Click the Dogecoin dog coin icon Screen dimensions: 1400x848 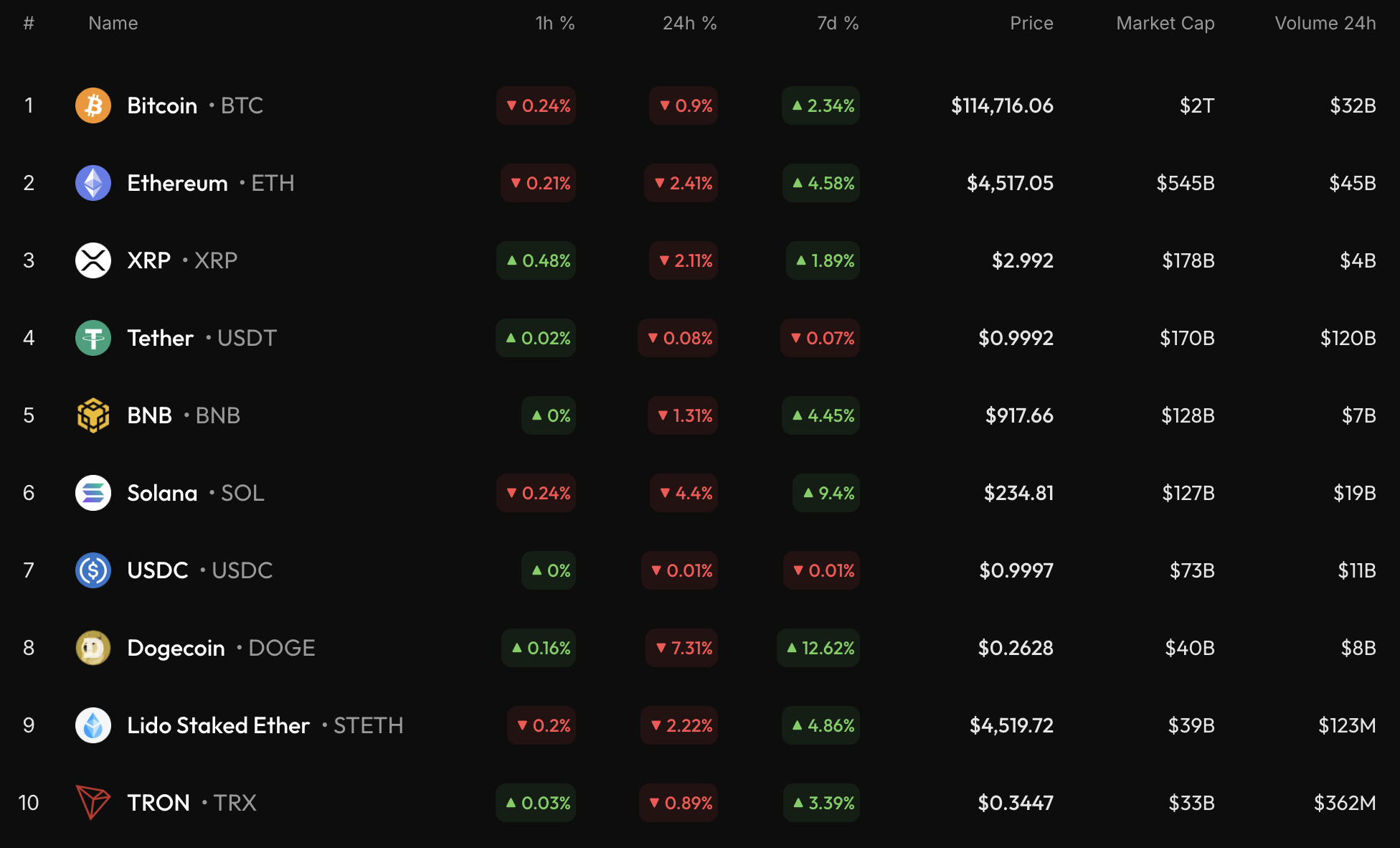[93, 648]
